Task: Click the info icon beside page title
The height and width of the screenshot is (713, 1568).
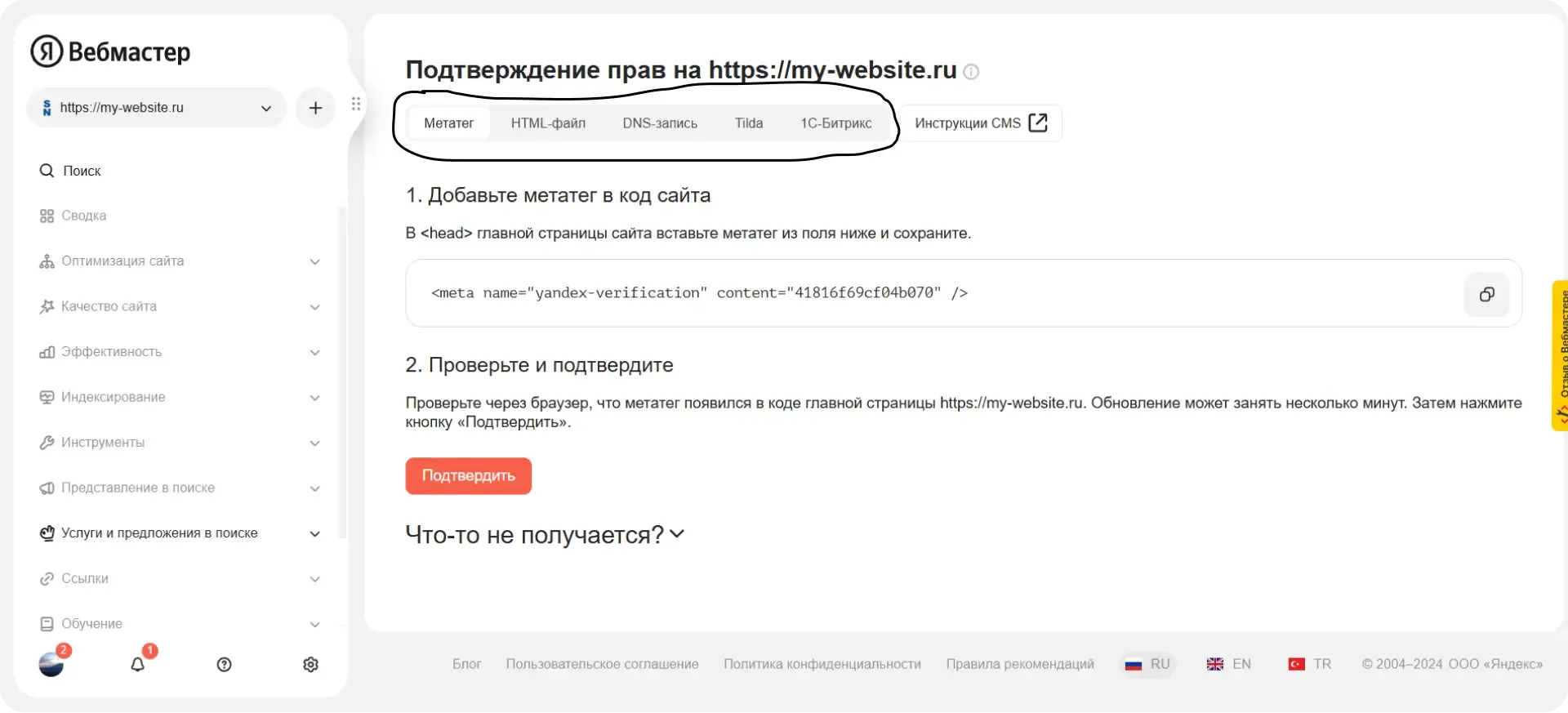Action: point(971,72)
